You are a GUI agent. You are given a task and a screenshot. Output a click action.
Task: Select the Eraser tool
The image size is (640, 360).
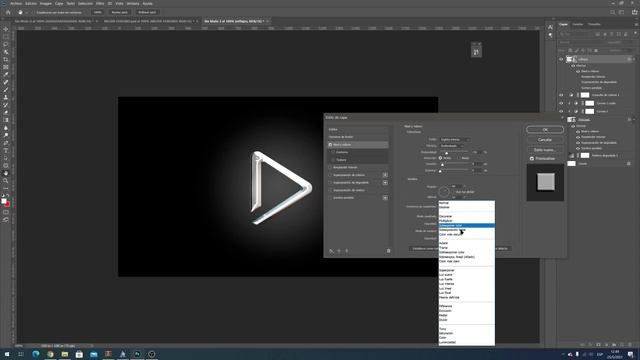pos(6,113)
